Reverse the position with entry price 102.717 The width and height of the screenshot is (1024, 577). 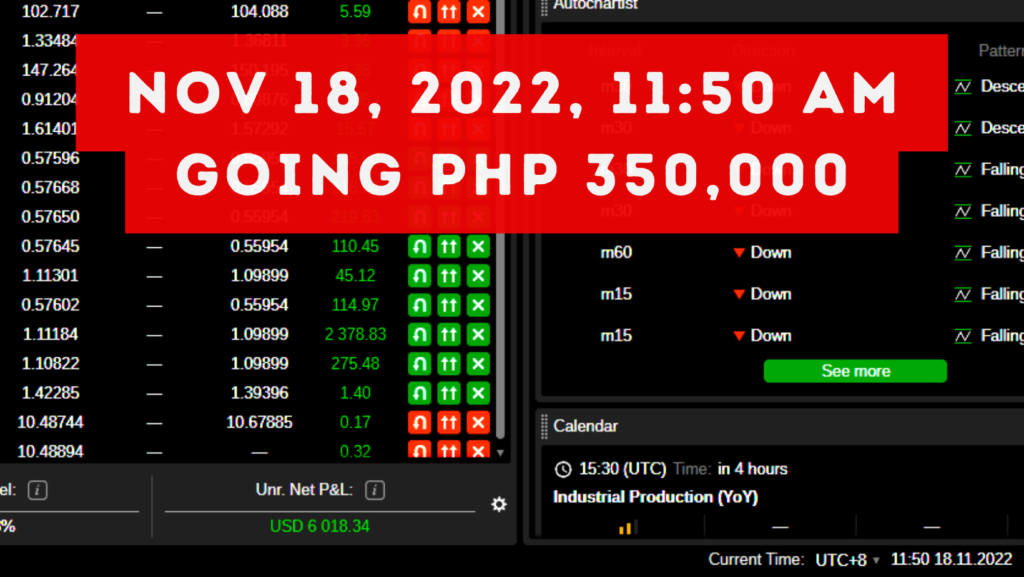pos(419,11)
